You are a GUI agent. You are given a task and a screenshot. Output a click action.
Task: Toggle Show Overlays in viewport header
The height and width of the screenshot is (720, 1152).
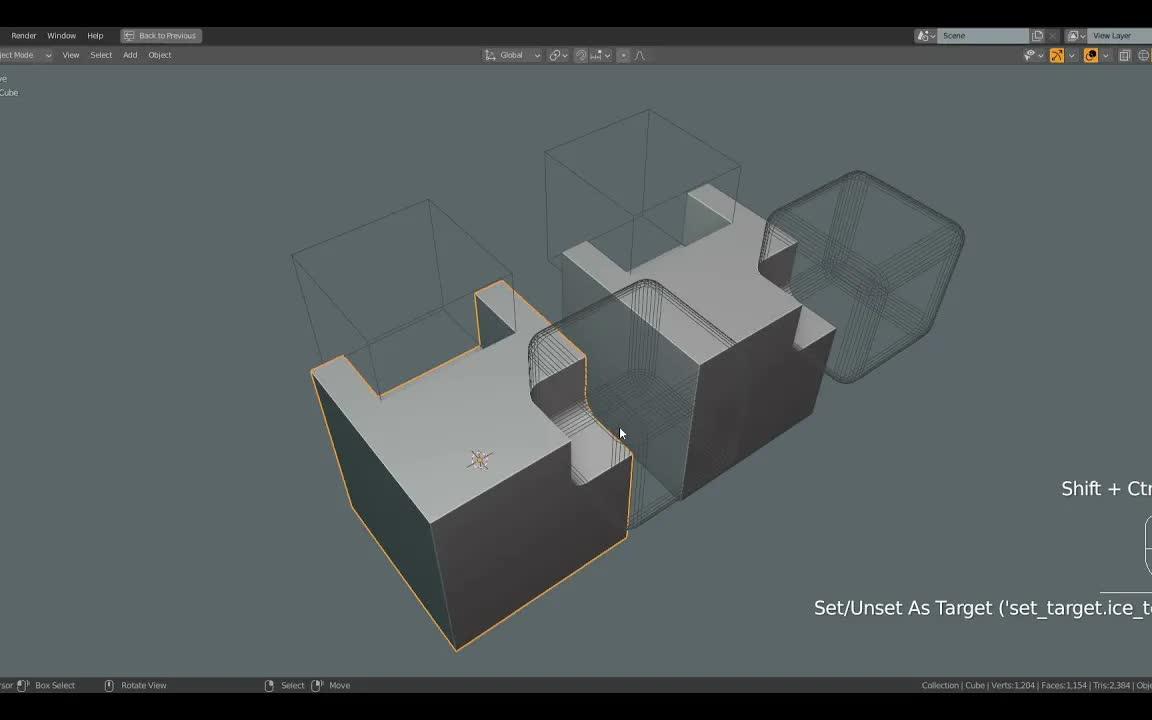tap(1091, 55)
